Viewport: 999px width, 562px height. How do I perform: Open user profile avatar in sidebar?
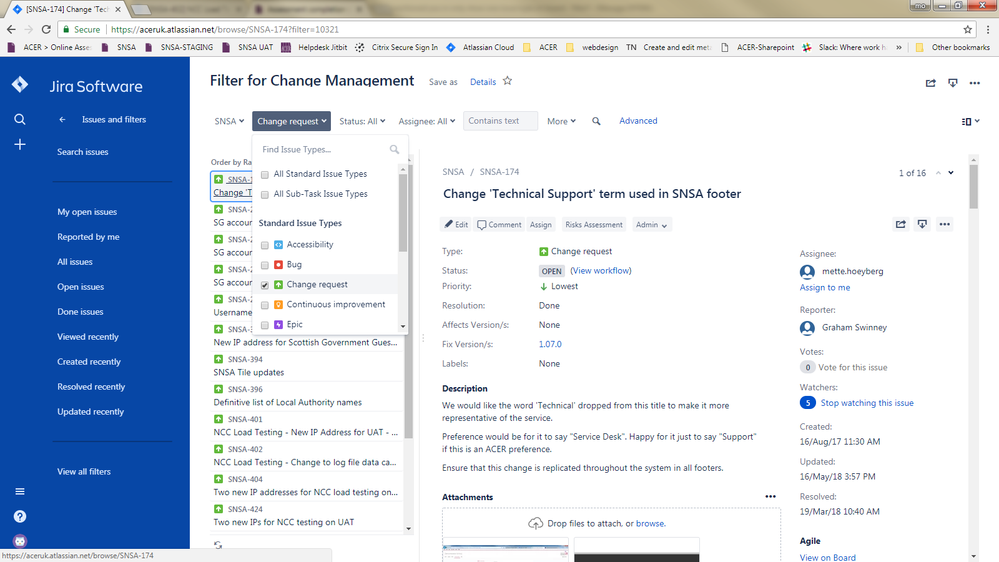coord(20,541)
